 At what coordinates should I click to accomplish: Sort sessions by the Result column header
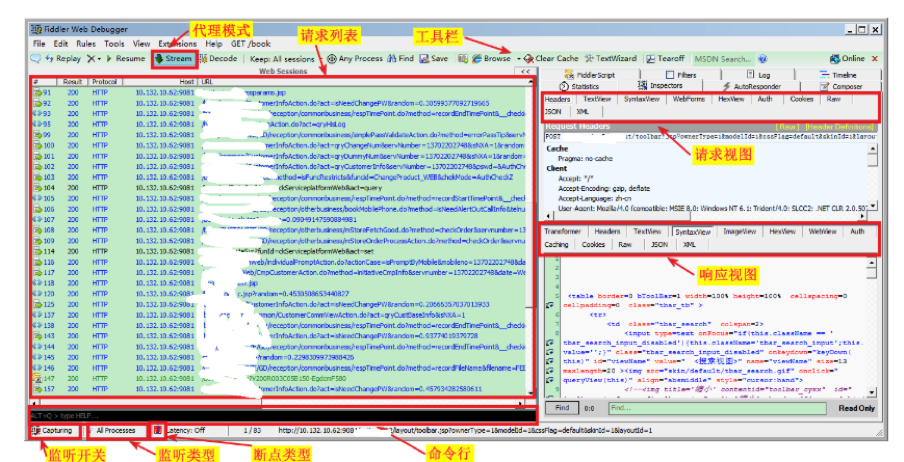click(x=73, y=82)
